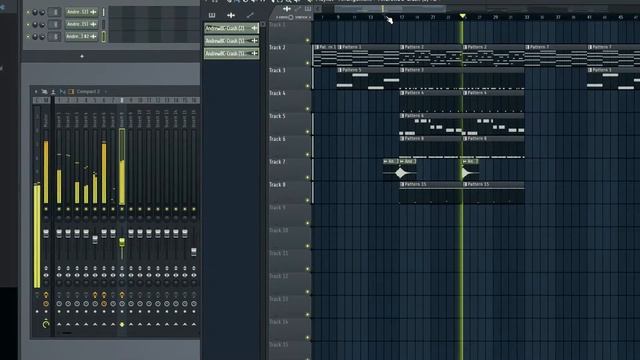The image size is (640, 360).
Task: Click bar 17 on the playlist timeline ruler
Action: click(x=402, y=17)
